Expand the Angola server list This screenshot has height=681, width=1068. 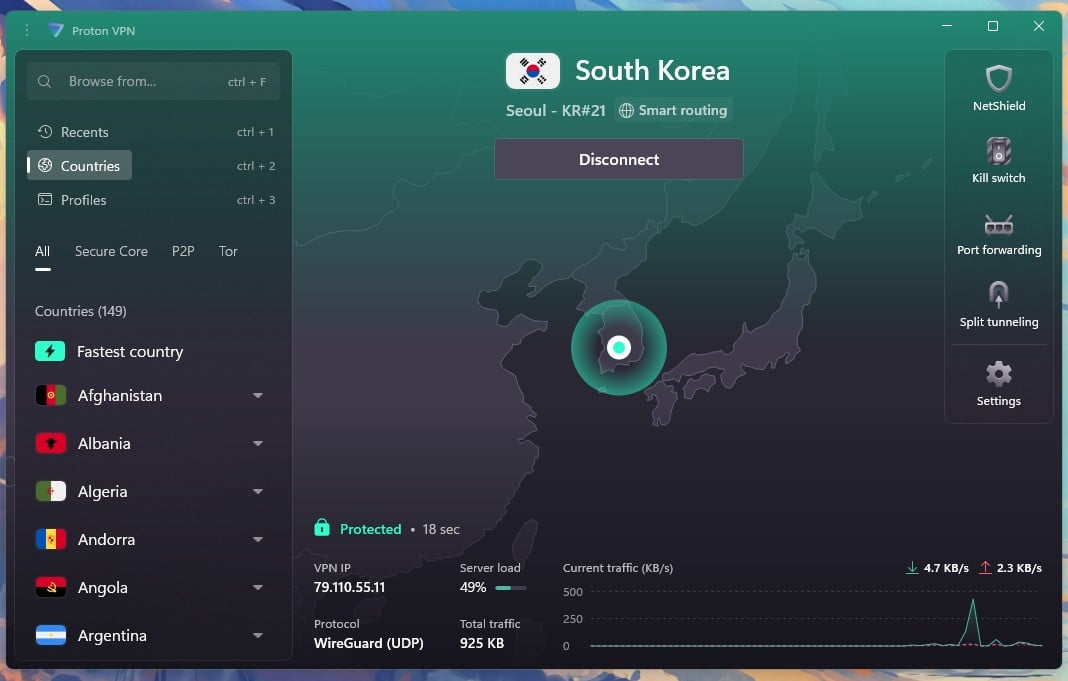pos(258,587)
